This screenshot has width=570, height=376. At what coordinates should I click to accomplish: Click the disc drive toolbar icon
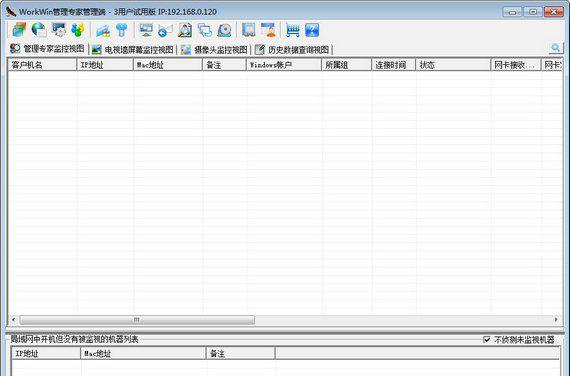pos(224,30)
